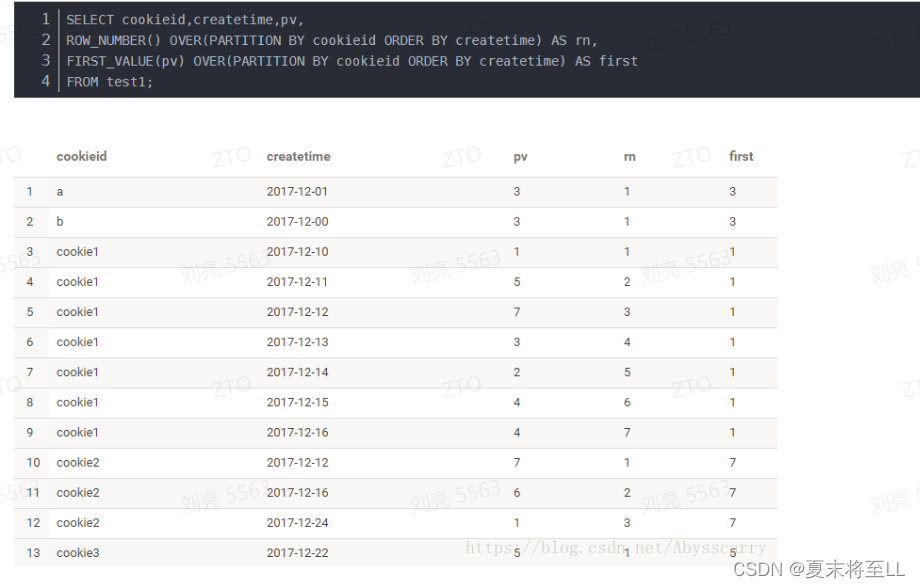Click date cell 2017-12-00
This screenshot has height=588, width=920.
pos(297,222)
